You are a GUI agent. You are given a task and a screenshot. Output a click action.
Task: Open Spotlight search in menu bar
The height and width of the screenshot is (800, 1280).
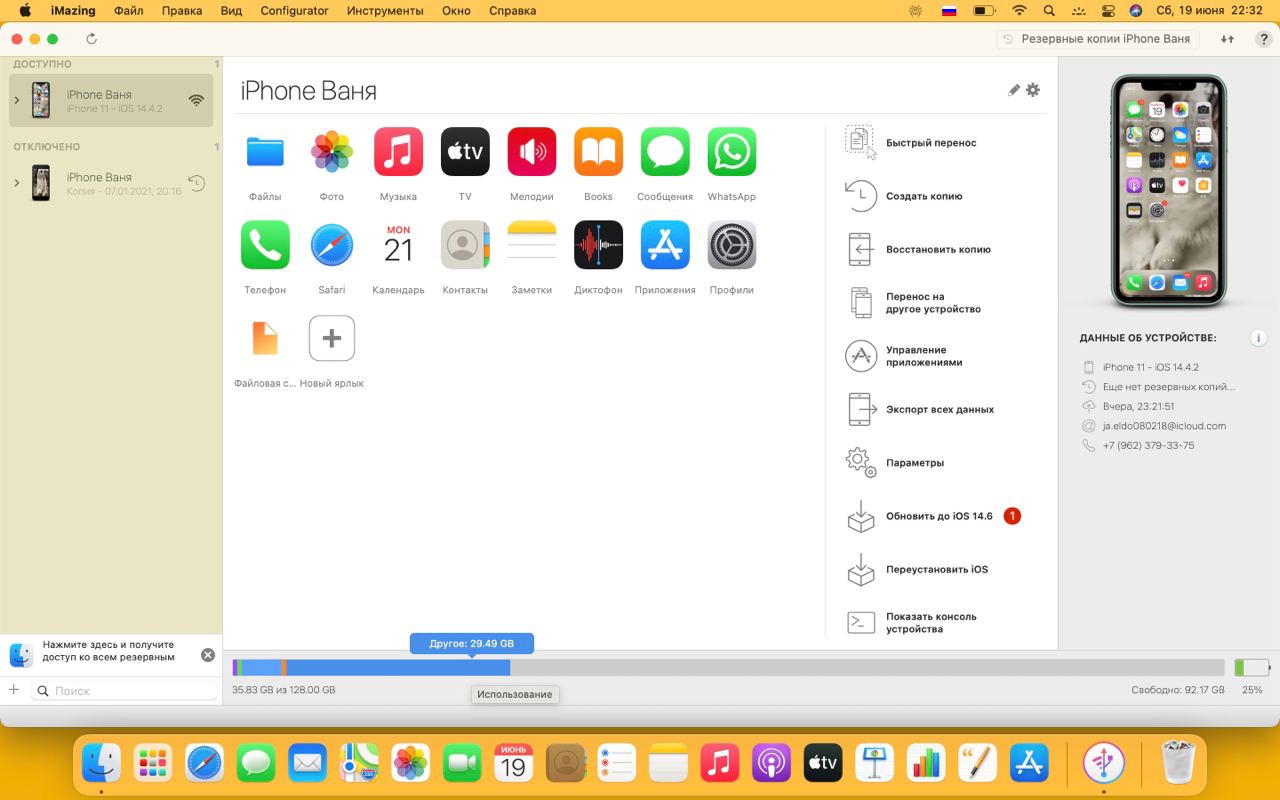(1049, 10)
